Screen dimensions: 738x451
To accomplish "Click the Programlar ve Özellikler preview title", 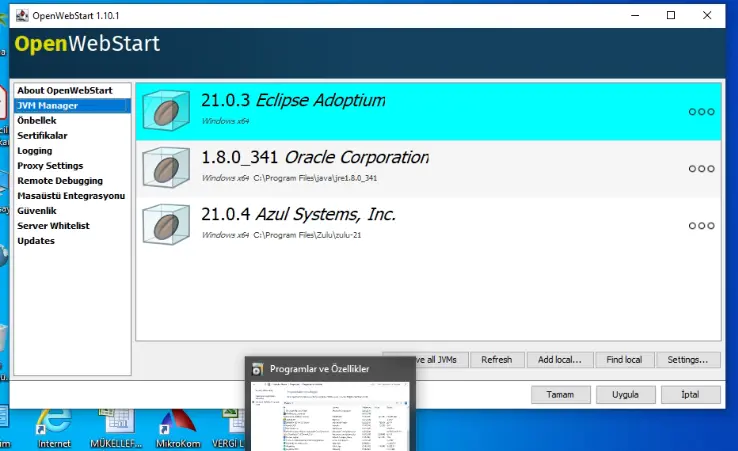I will pyautogui.click(x=320, y=369).
